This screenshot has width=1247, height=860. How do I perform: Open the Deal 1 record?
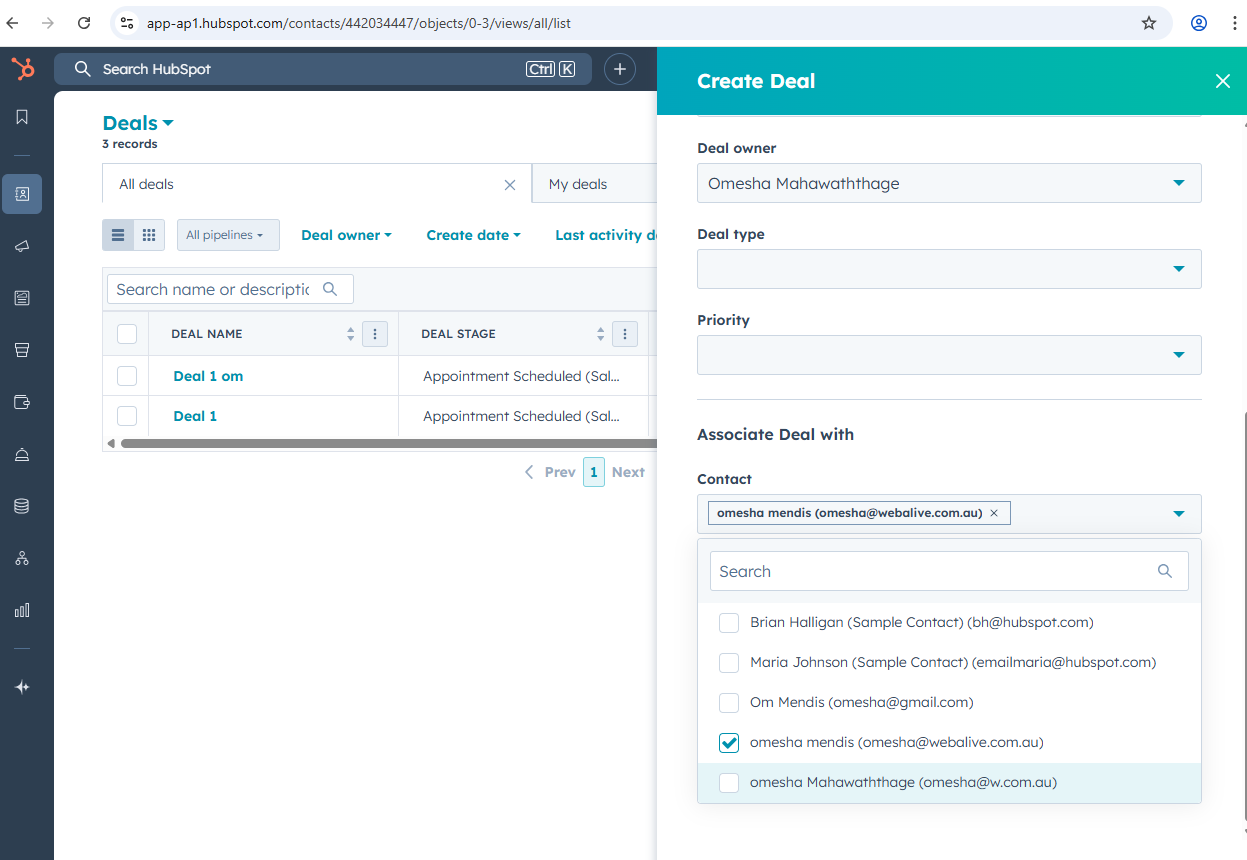[195, 416]
